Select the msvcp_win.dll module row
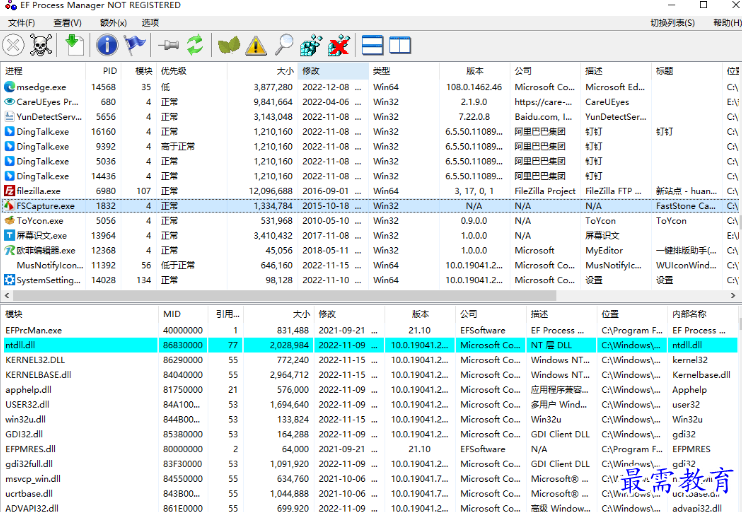742x512 pixels. coord(369,479)
